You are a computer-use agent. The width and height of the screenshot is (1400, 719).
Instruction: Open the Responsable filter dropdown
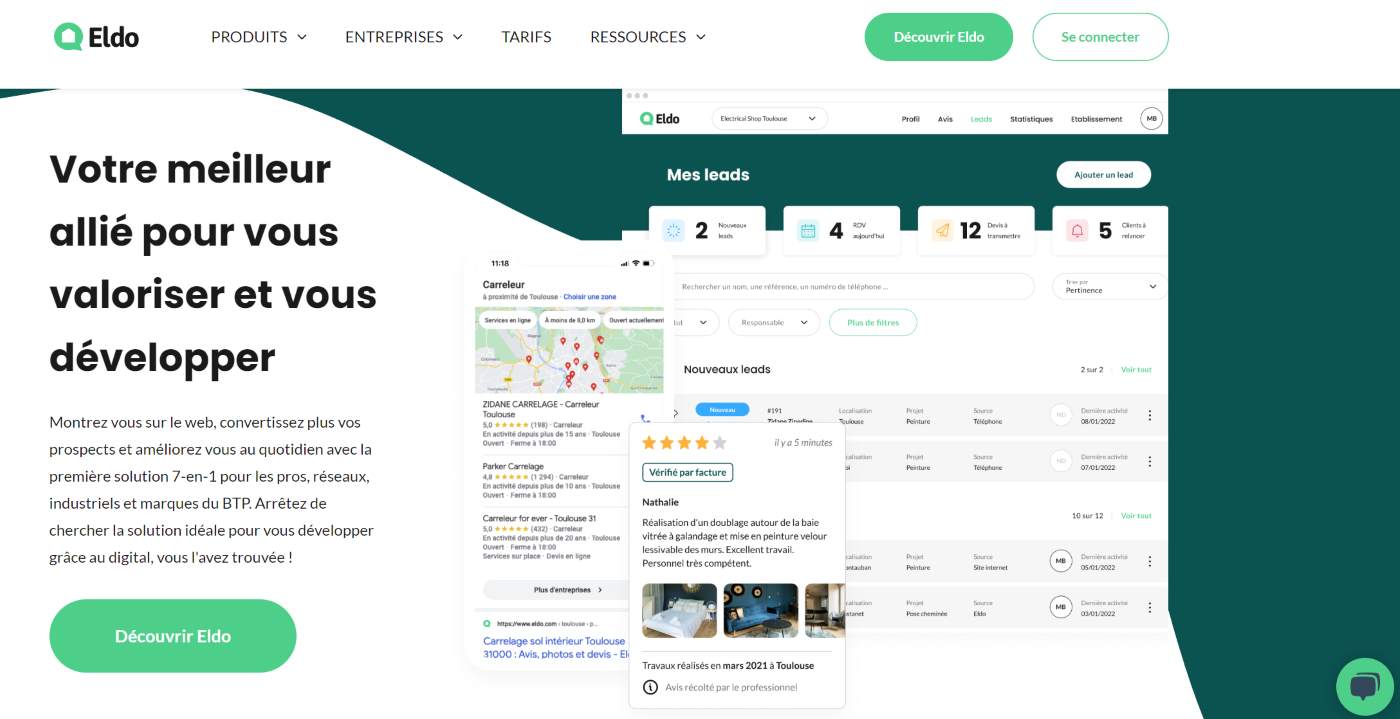774,322
